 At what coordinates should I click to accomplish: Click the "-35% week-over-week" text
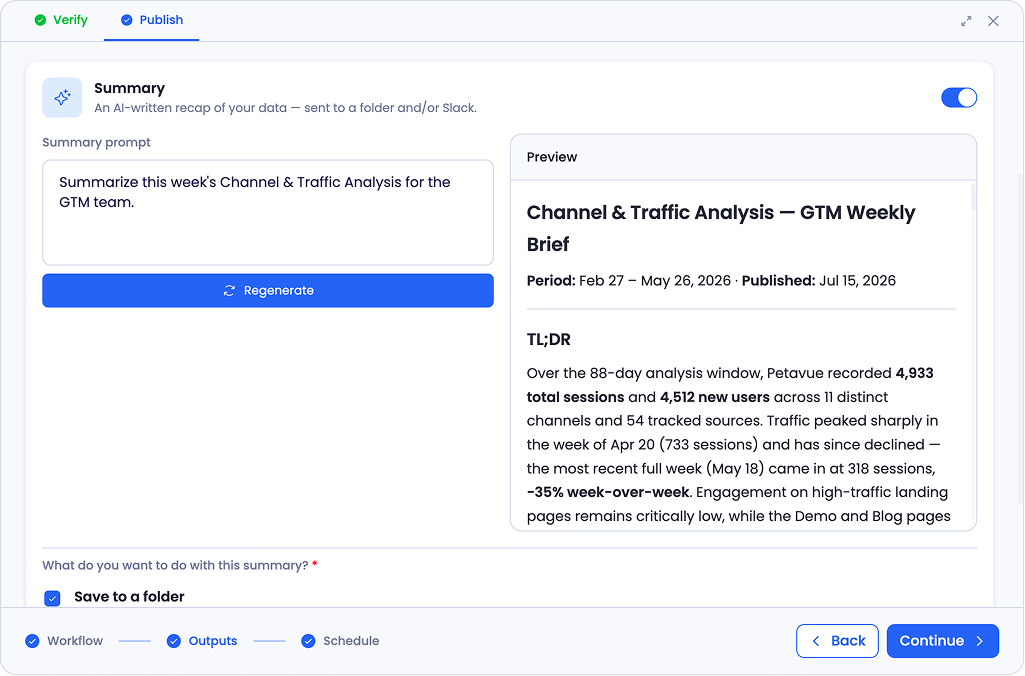point(608,492)
